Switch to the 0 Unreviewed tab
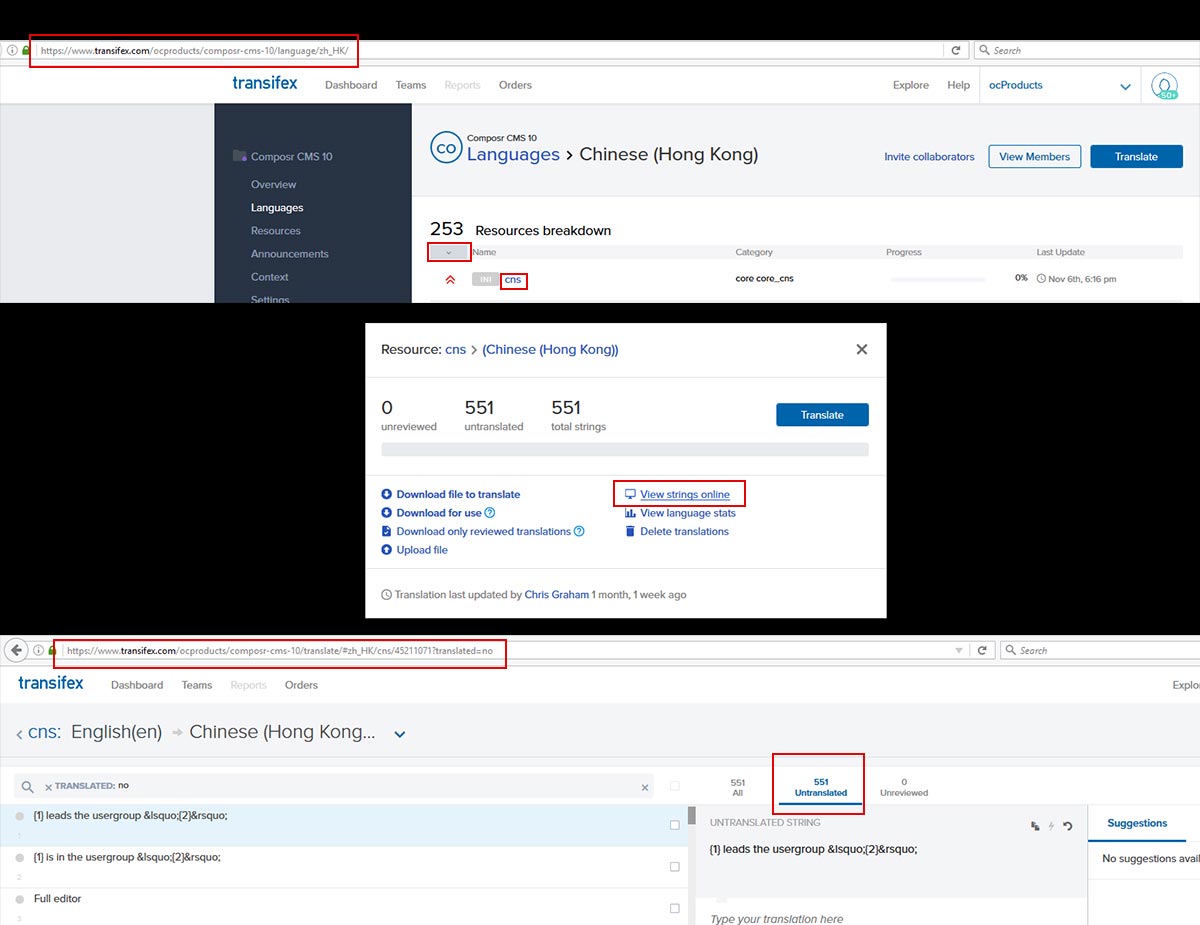1200x925 pixels. point(904,788)
